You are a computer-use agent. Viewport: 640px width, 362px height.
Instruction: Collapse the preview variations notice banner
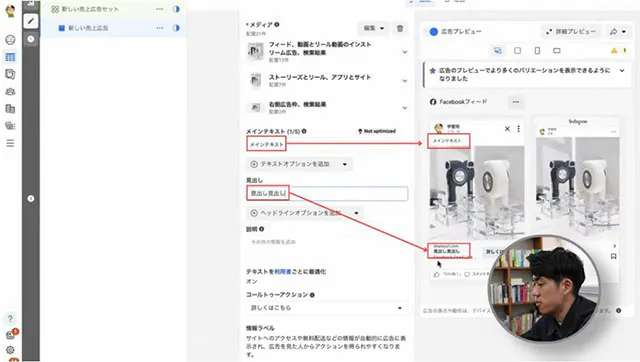(622, 71)
